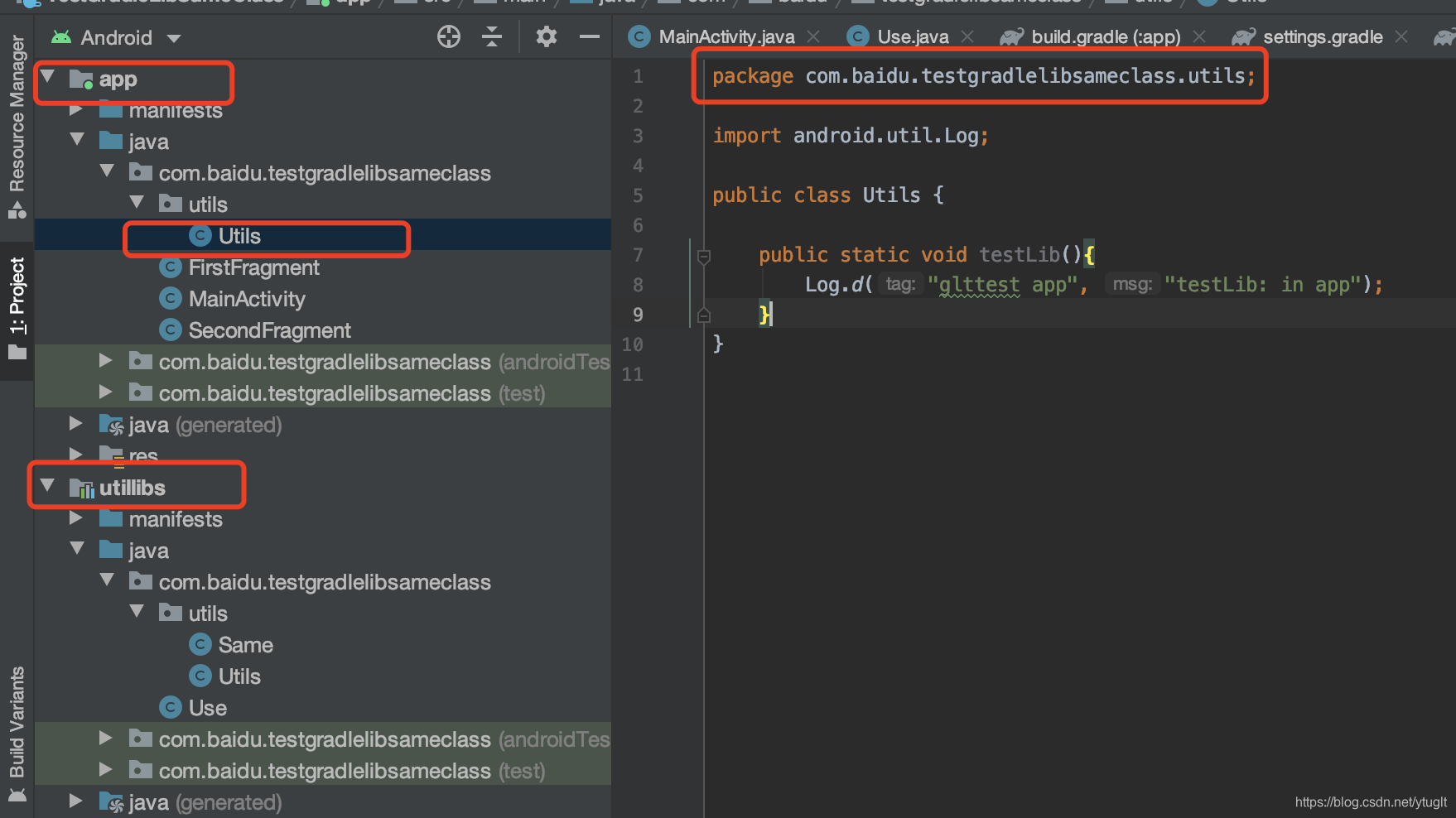
Task: Switch to MainActivity.java tab
Action: tap(726, 36)
